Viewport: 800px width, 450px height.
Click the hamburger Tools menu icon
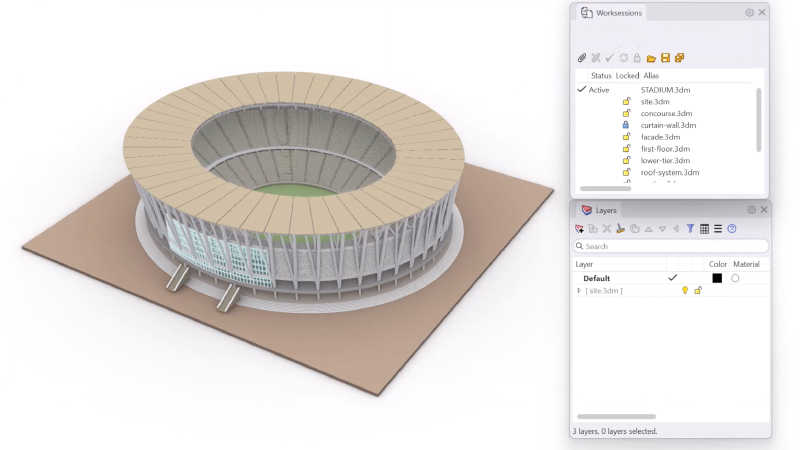point(718,229)
